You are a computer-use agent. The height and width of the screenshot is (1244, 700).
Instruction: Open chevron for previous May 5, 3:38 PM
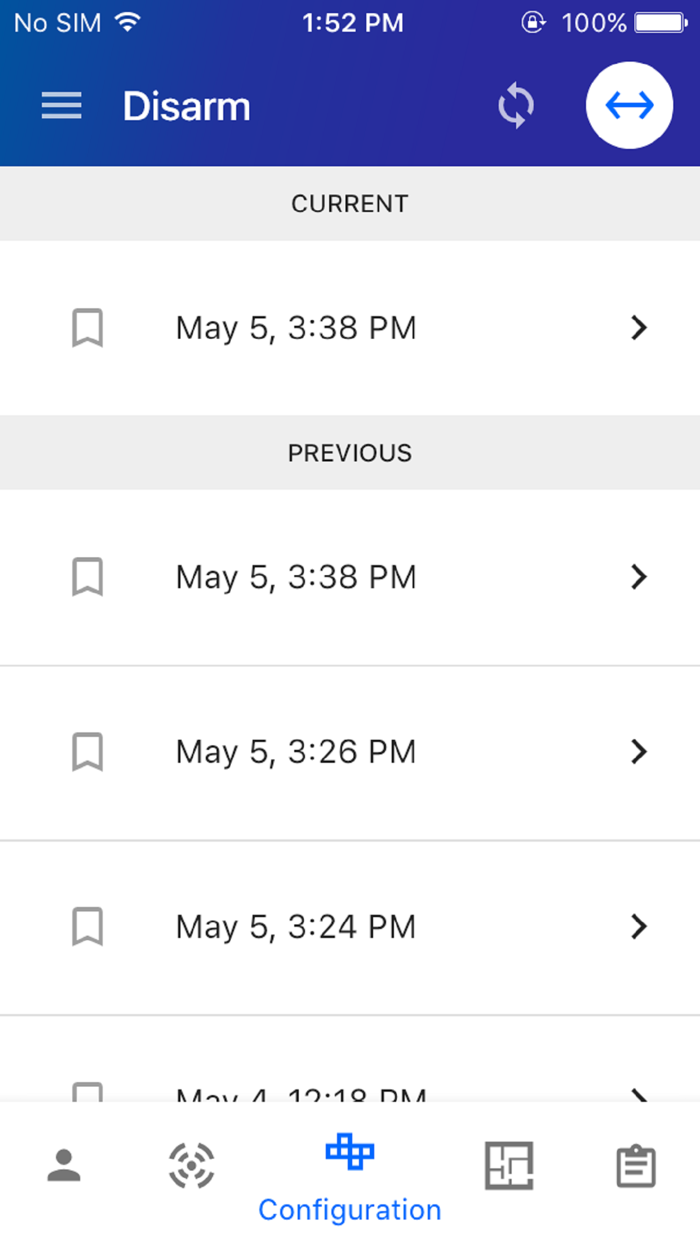click(639, 577)
